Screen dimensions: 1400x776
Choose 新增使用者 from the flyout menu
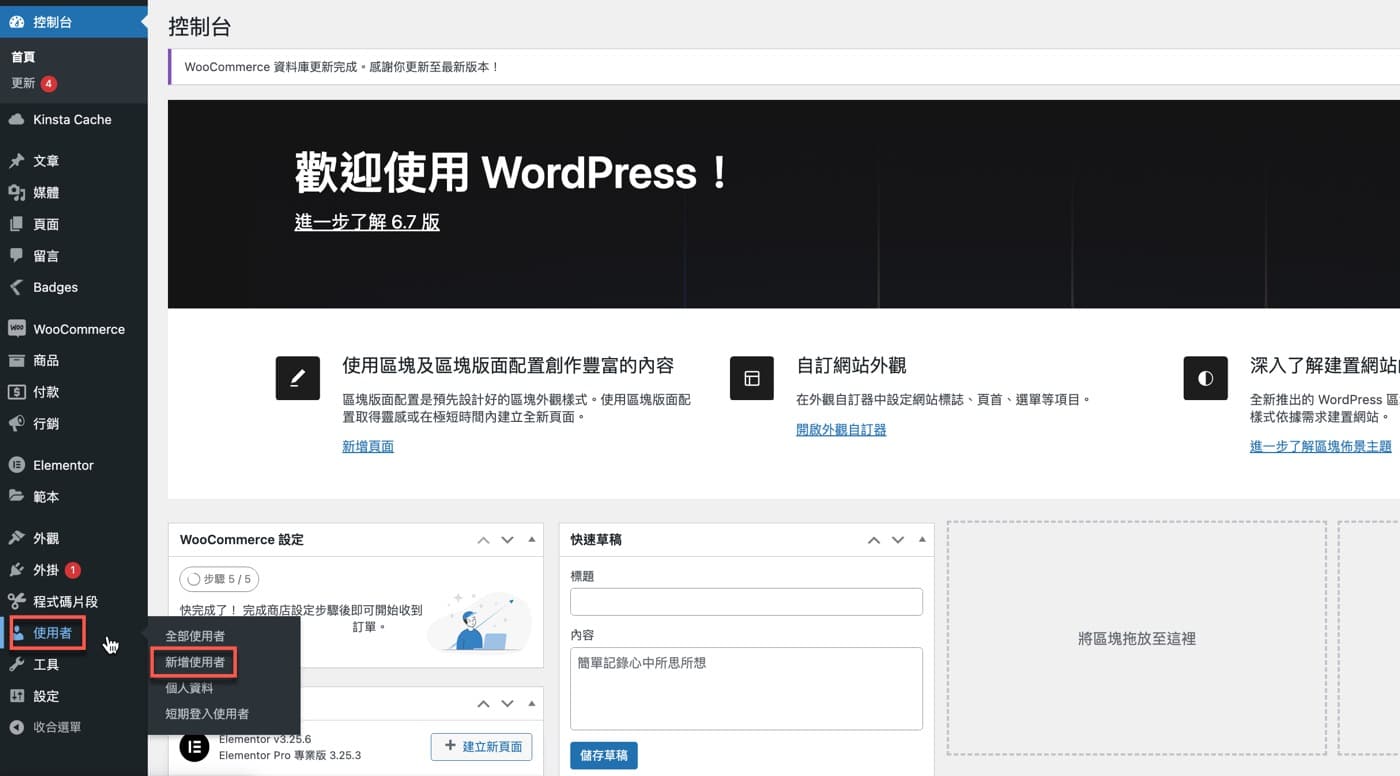coord(195,662)
